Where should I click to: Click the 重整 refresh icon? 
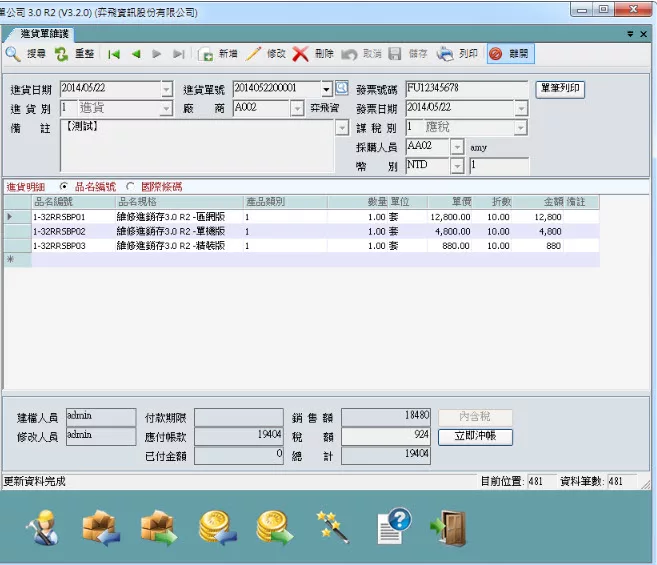(62, 54)
